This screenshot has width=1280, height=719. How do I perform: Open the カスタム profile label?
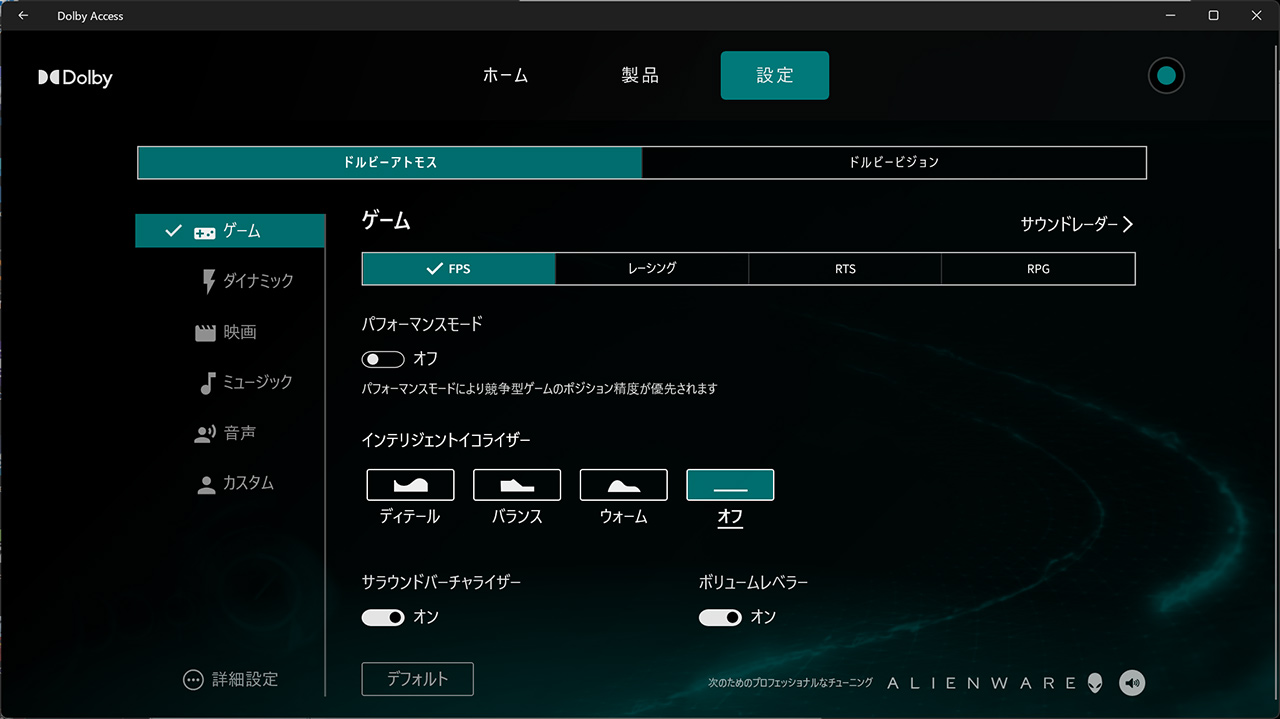pyautogui.click(x=249, y=484)
